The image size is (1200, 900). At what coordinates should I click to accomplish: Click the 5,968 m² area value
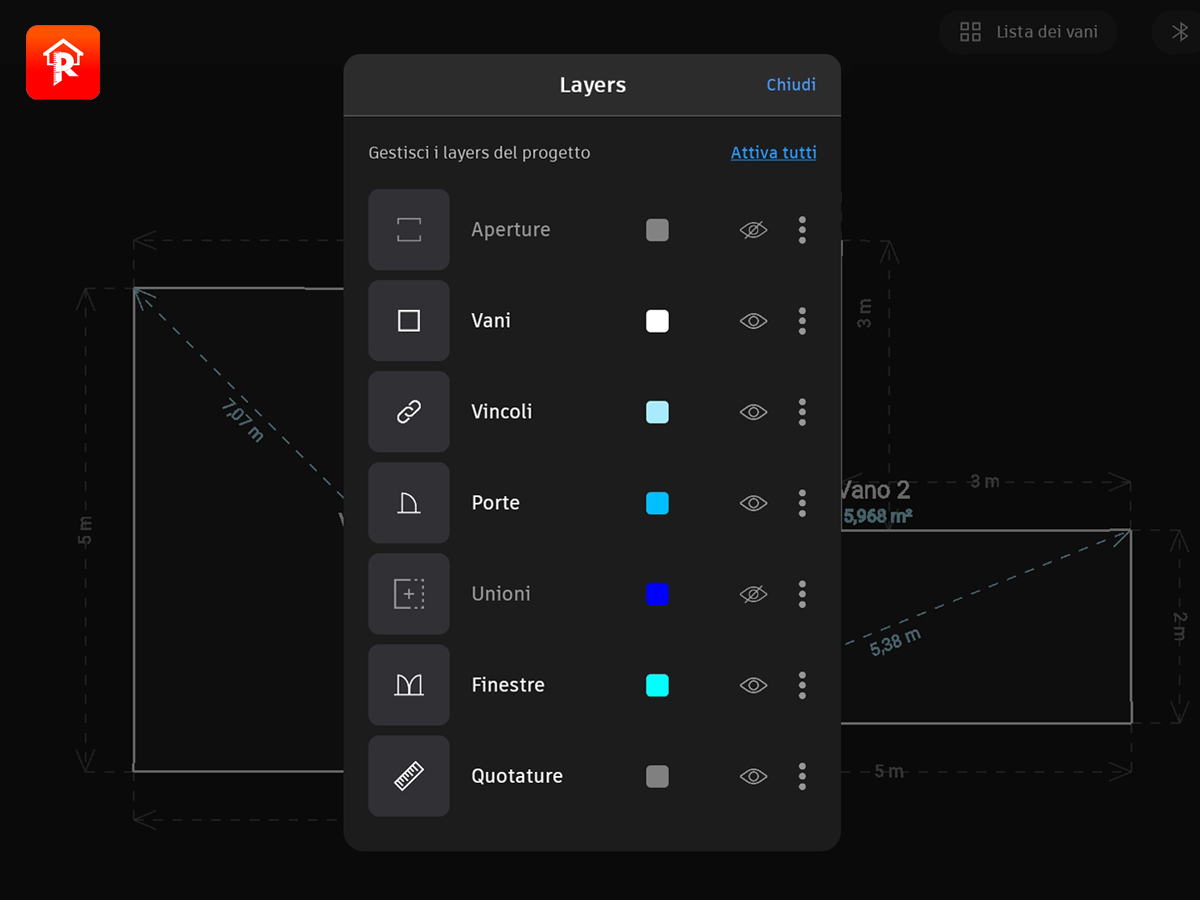coord(877,516)
